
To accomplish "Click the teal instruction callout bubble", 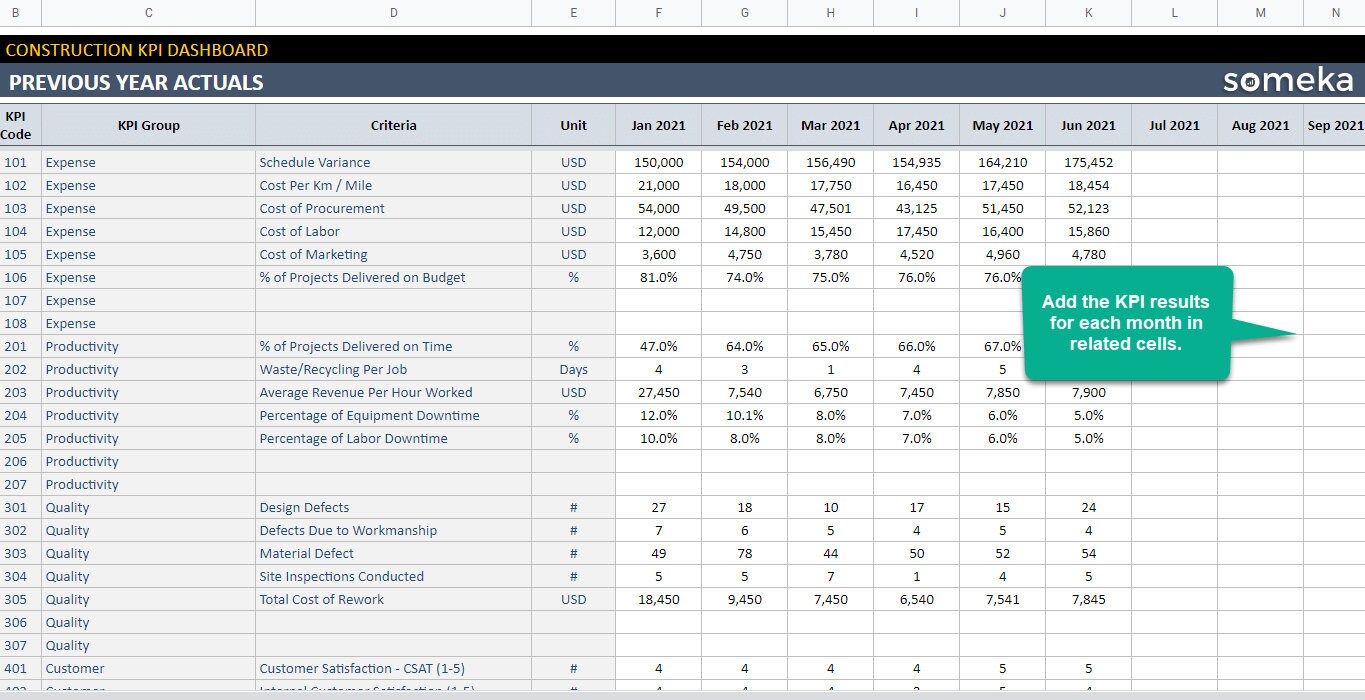I will tap(1128, 322).
